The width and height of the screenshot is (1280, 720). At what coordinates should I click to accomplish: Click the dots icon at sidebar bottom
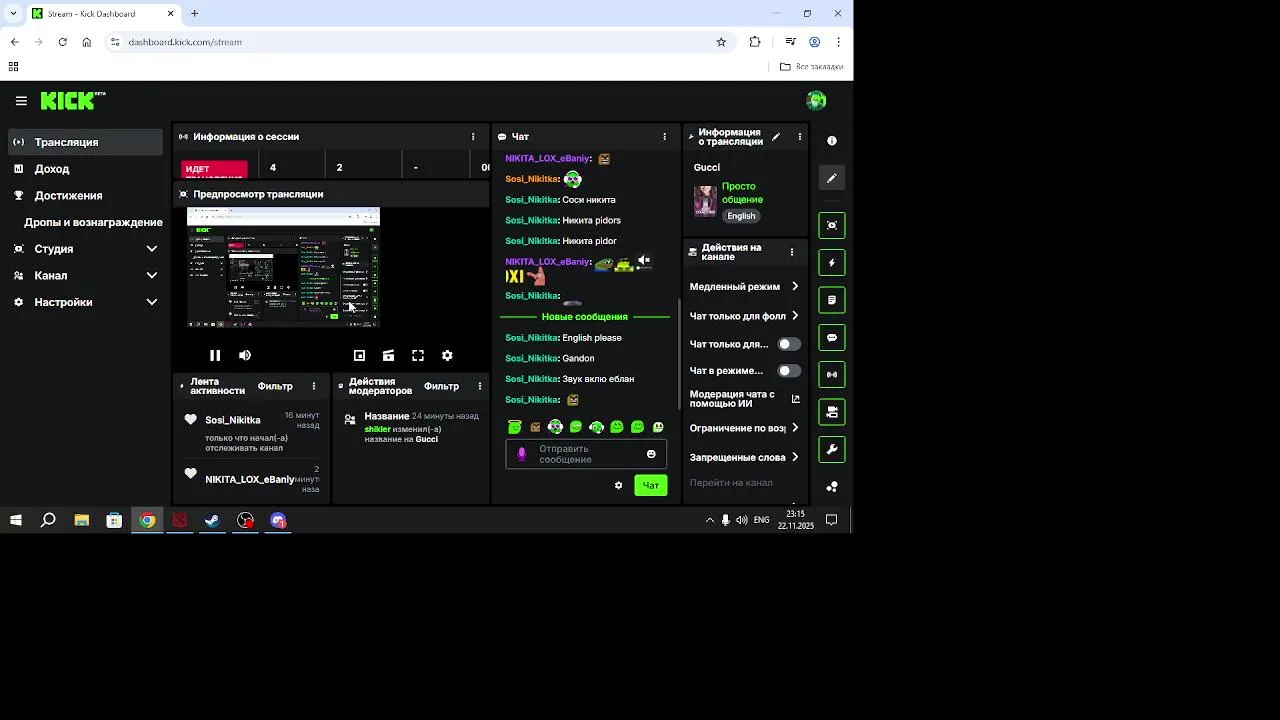pos(832,487)
